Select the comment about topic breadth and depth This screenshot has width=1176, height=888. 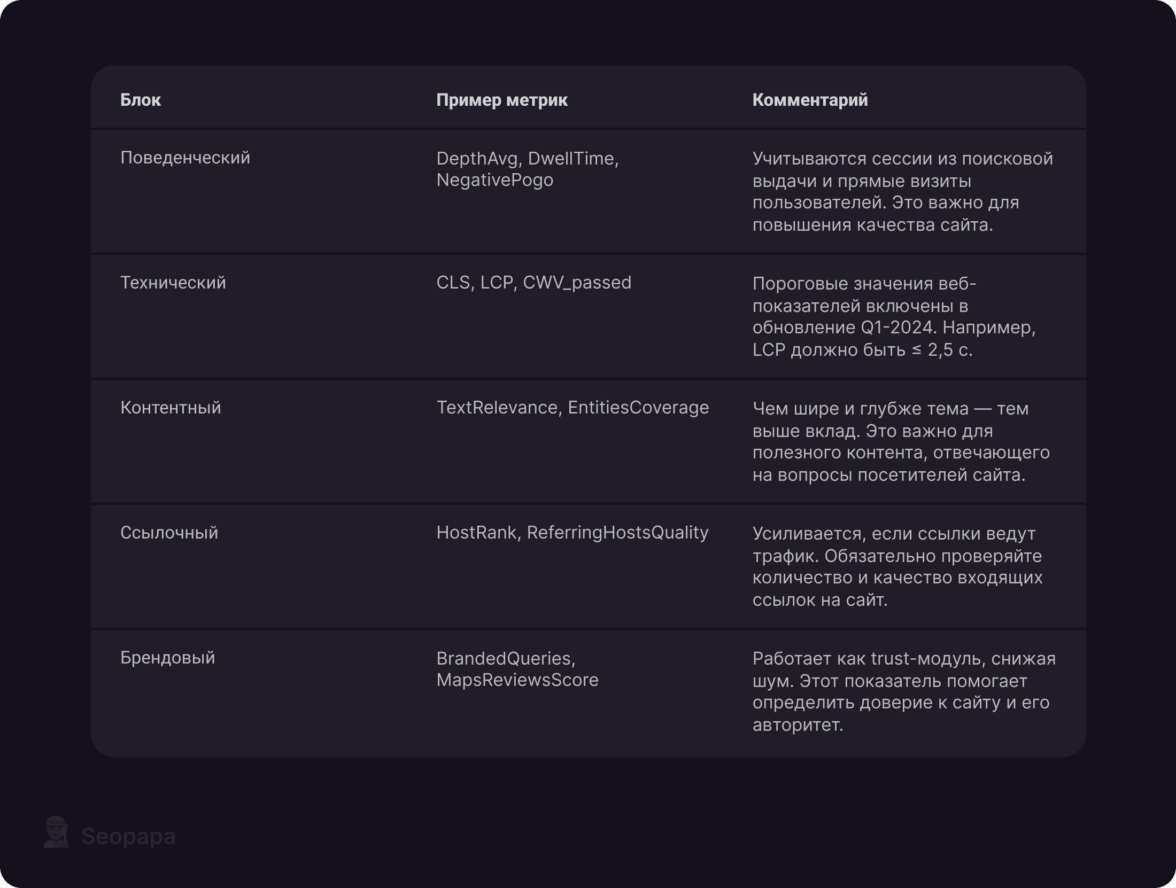(901, 441)
